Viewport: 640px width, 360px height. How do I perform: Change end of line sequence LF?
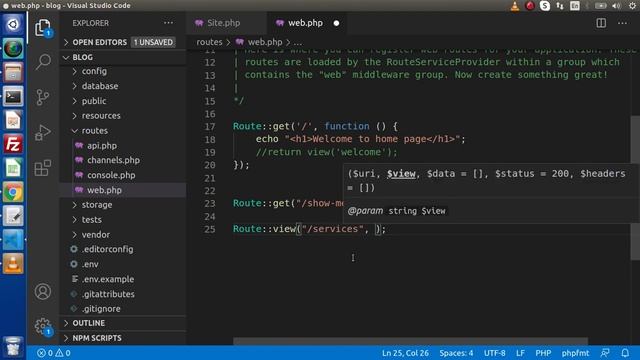point(520,353)
